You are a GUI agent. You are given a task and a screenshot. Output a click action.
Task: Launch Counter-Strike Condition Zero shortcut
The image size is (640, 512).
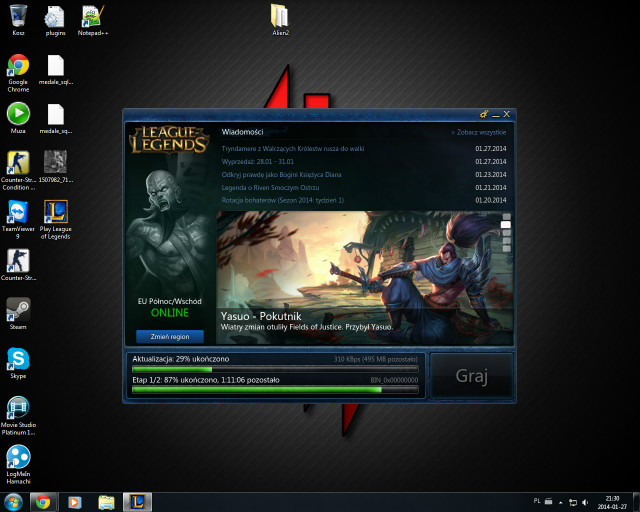click(x=18, y=170)
